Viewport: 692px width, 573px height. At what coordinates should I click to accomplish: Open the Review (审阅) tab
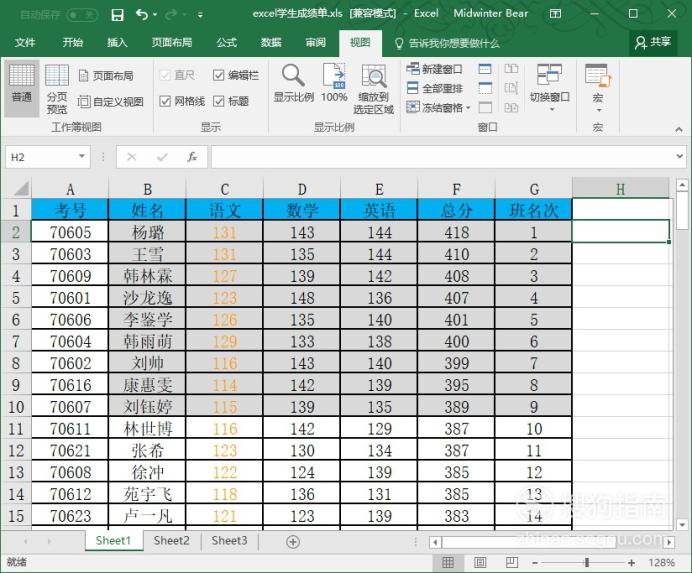point(316,43)
